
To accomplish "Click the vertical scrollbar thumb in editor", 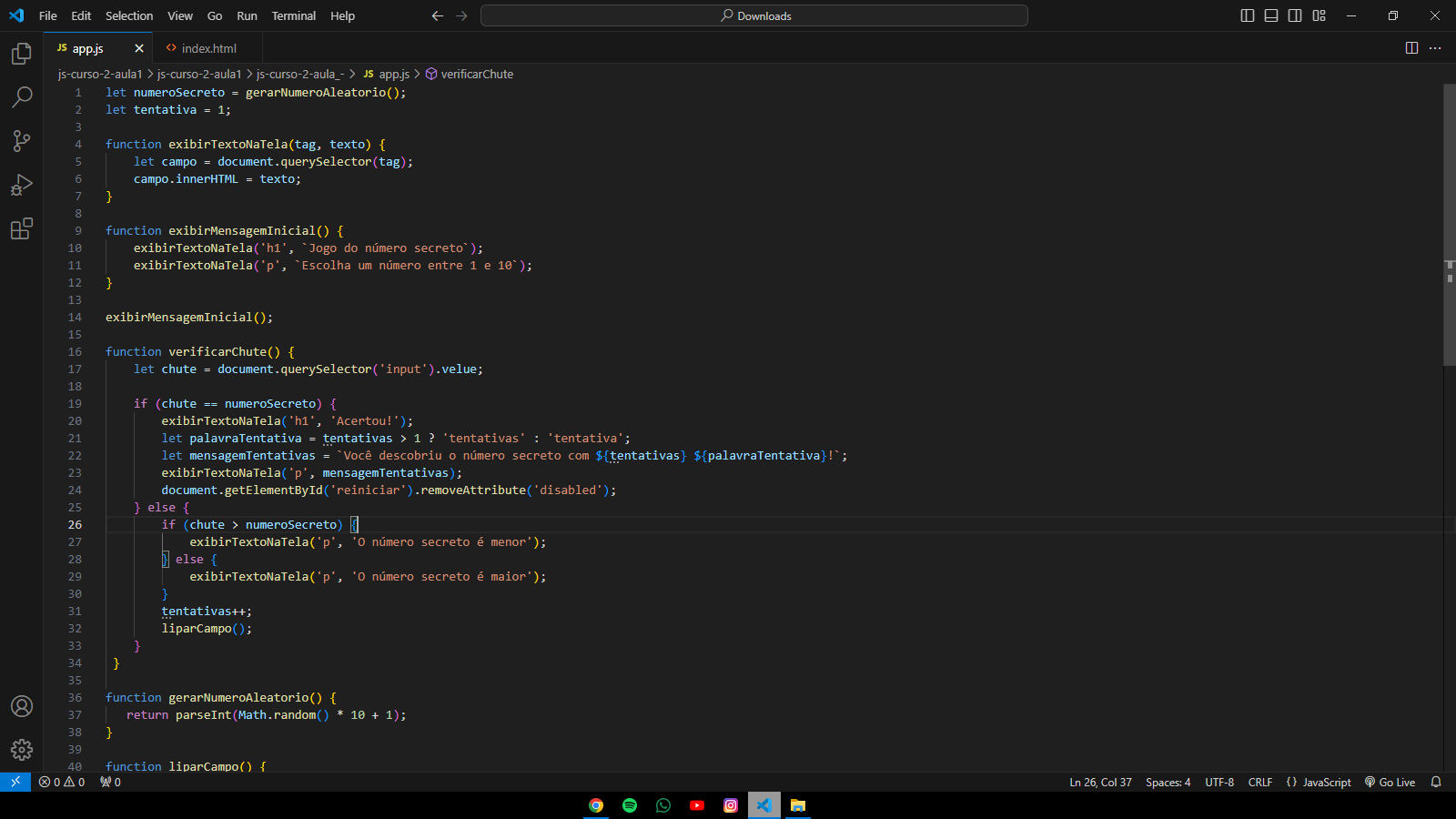I will click(1450, 225).
